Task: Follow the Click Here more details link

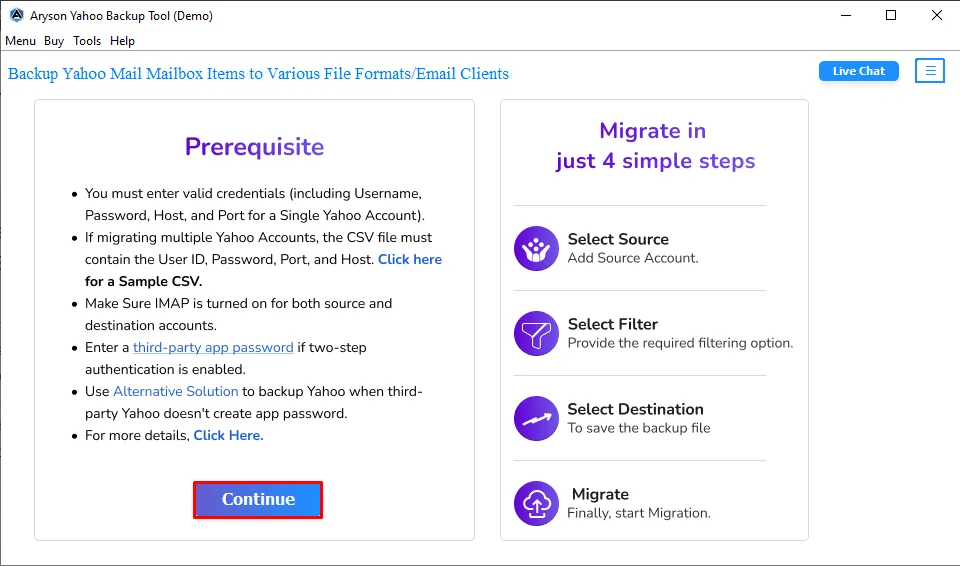Action: (x=228, y=436)
